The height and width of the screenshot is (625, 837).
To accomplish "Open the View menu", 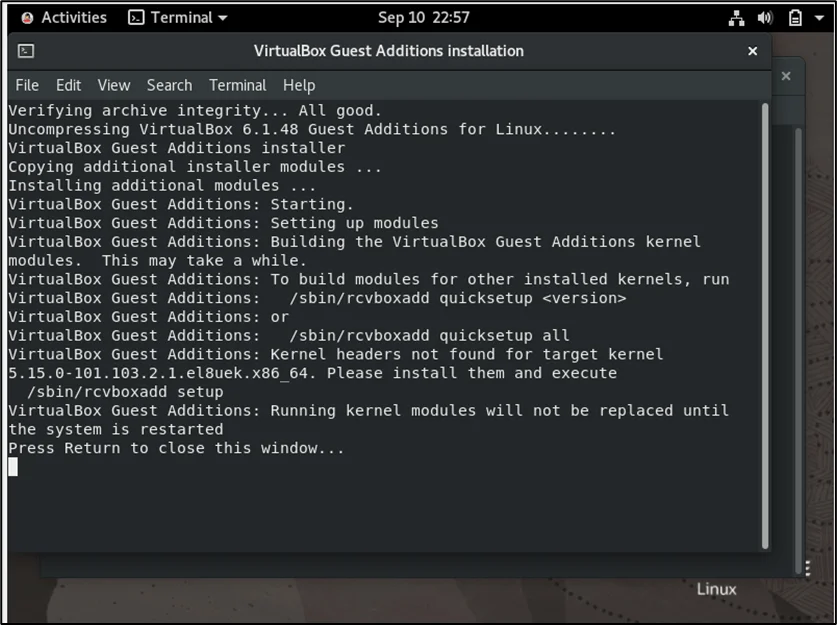I will coord(113,85).
